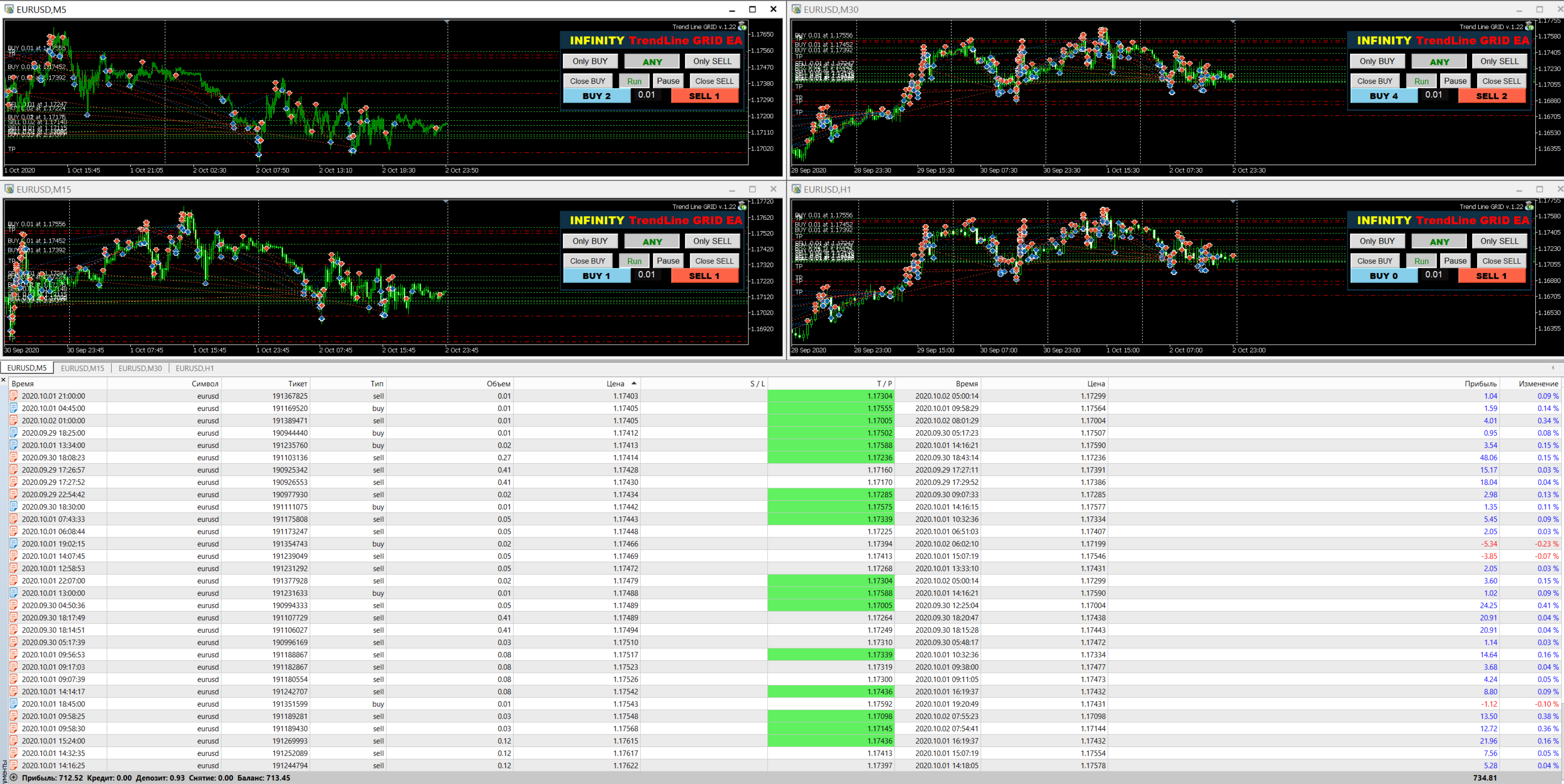Switch to the EURUSD,M15 tab
Viewport: 1564px width, 784px height.
pyautogui.click(x=83, y=368)
